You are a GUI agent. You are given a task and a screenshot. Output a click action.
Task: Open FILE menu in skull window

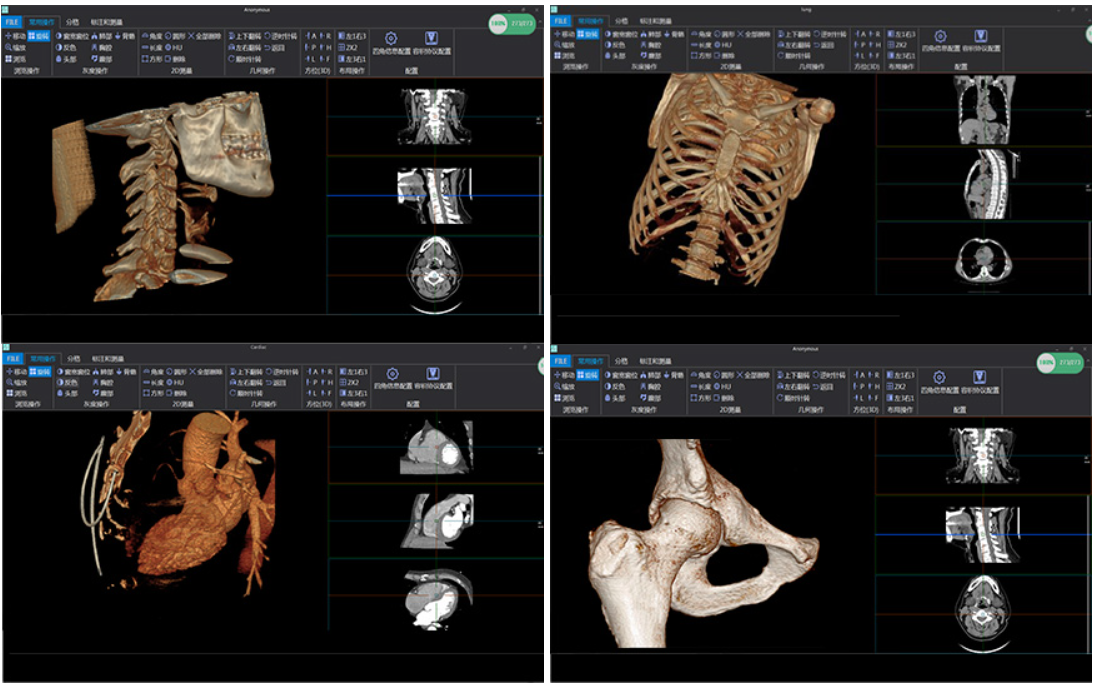click(12, 22)
